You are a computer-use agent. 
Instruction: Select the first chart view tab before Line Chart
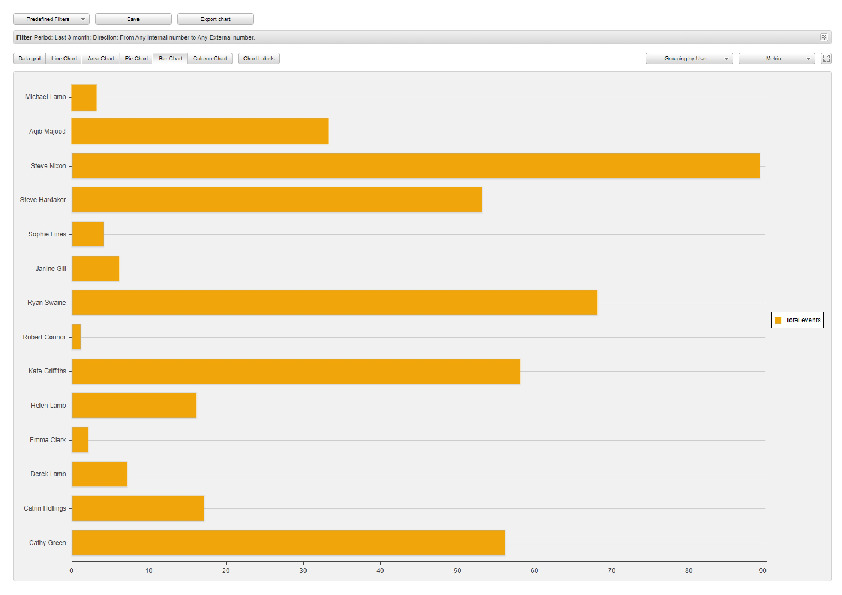tap(29, 59)
